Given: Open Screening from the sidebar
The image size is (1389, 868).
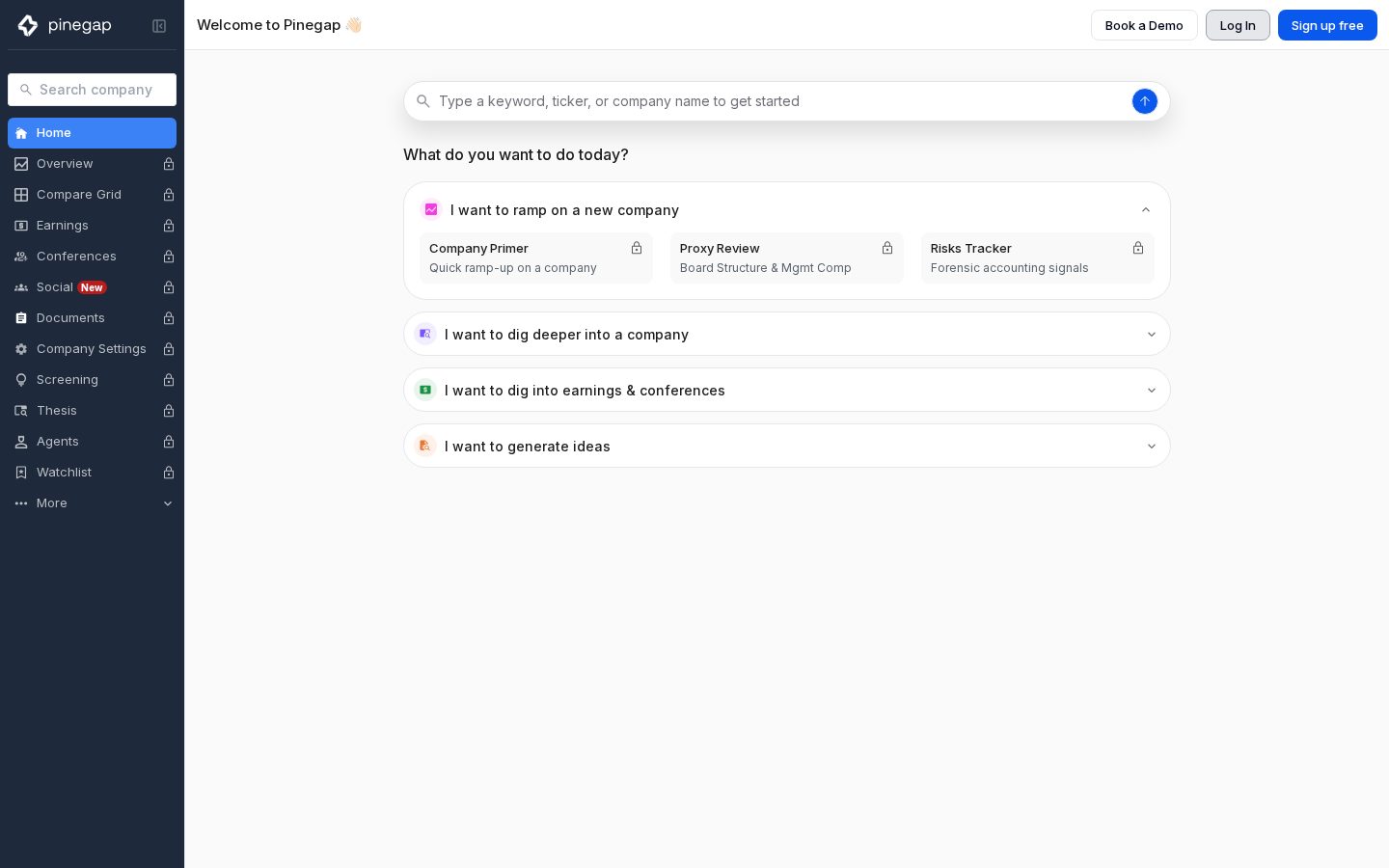Looking at the screenshot, I should 92,380.
